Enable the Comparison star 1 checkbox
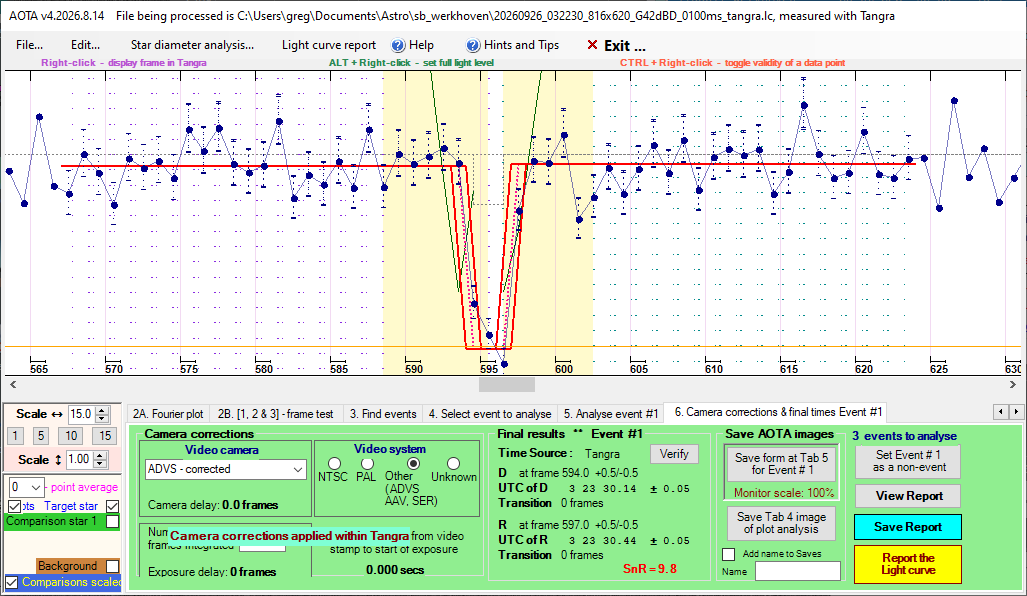Image resolution: width=1027 pixels, height=596 pixels. tap(113, 522)
